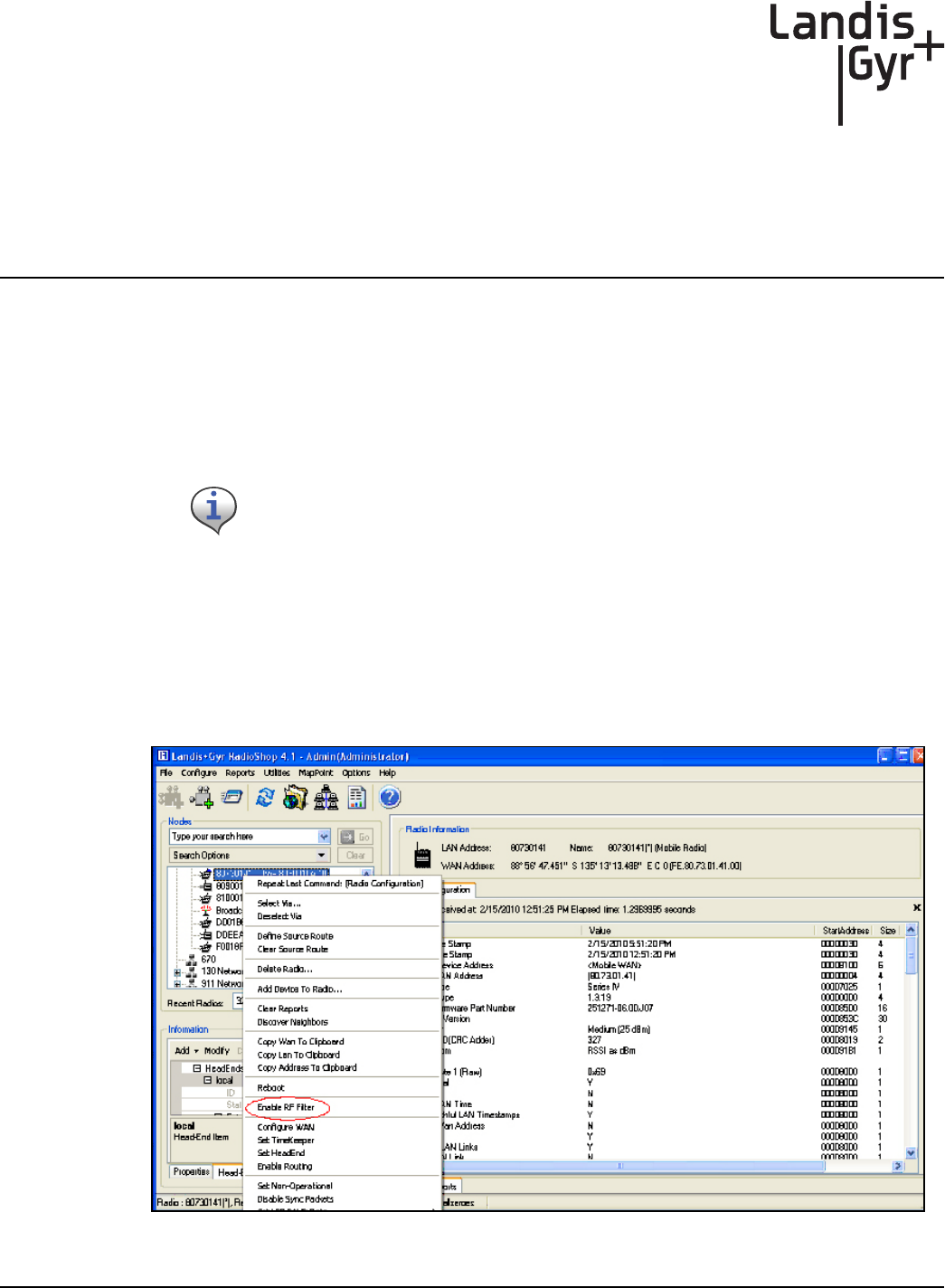Choose Reboot in context menu
Screen dimensions: 945x1288
pyautogui.click(x=270, y=1088)
